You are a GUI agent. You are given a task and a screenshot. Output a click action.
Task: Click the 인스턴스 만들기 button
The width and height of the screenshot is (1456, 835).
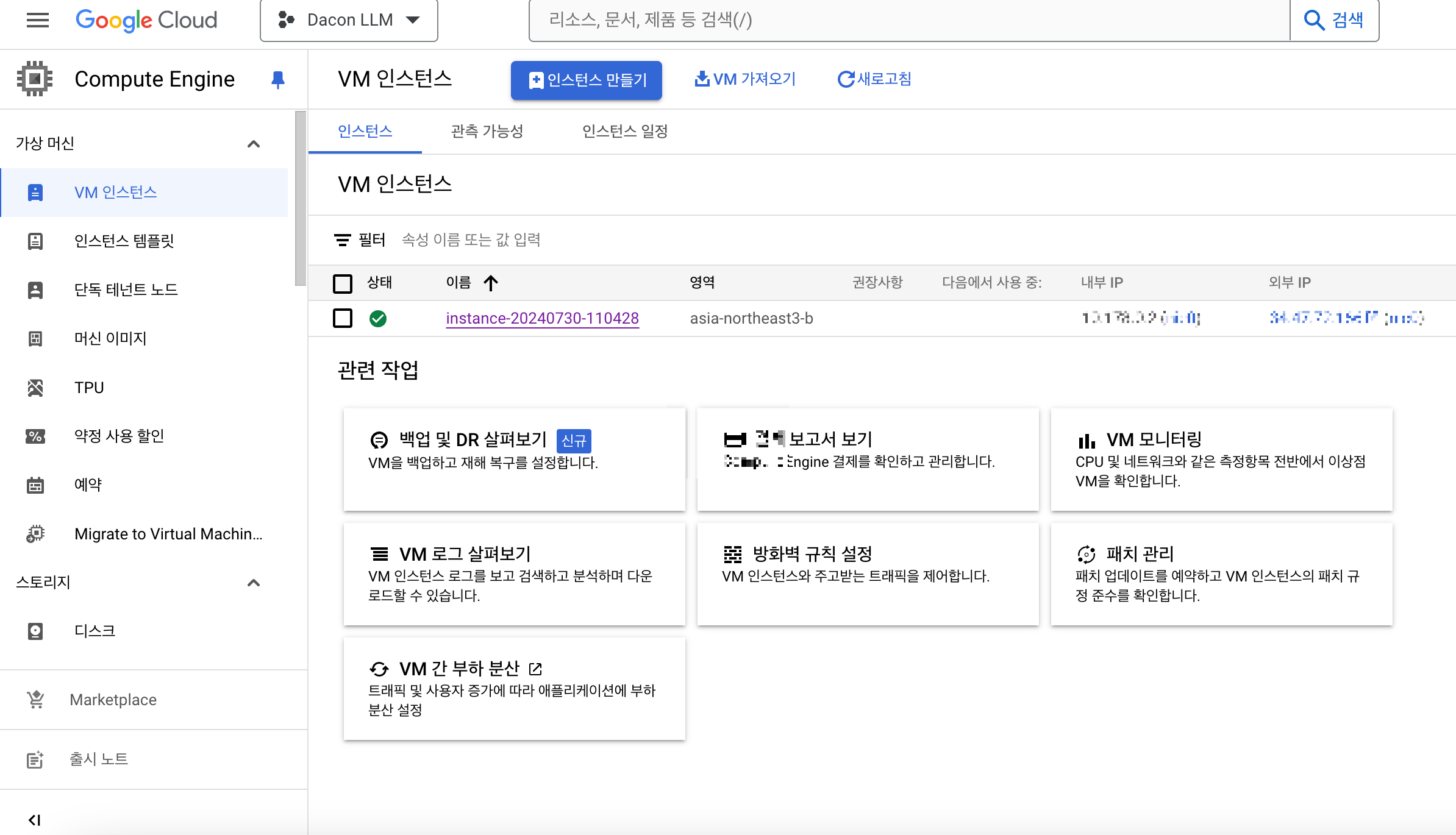(586, 80)
